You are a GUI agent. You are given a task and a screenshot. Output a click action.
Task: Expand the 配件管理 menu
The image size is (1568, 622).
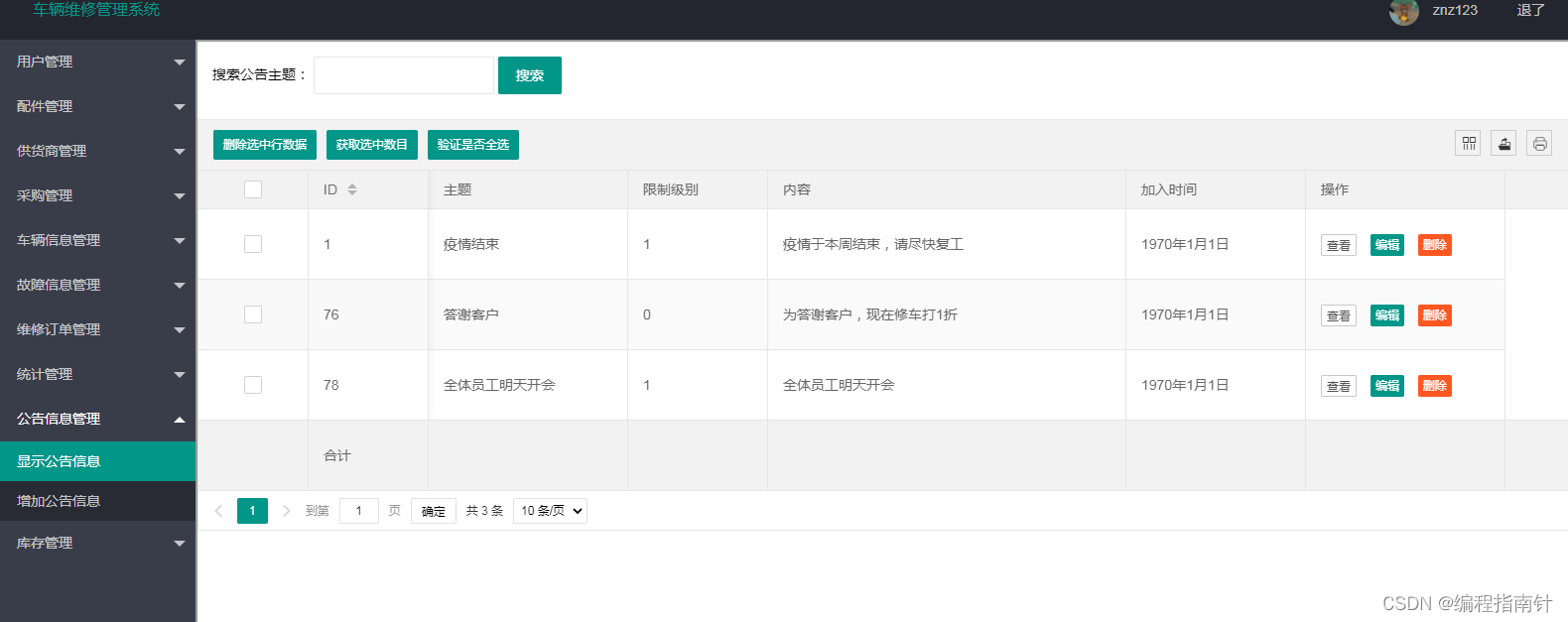pos(97,106)
